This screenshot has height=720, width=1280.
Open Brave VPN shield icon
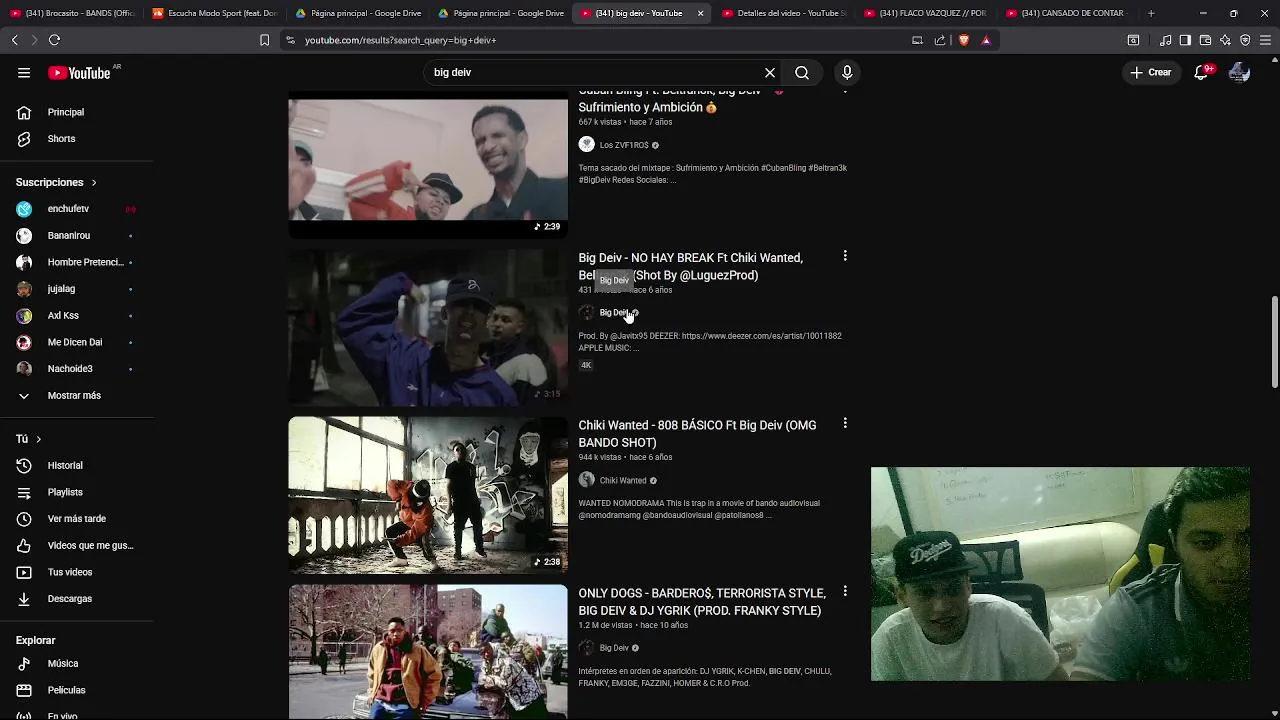1245,40
